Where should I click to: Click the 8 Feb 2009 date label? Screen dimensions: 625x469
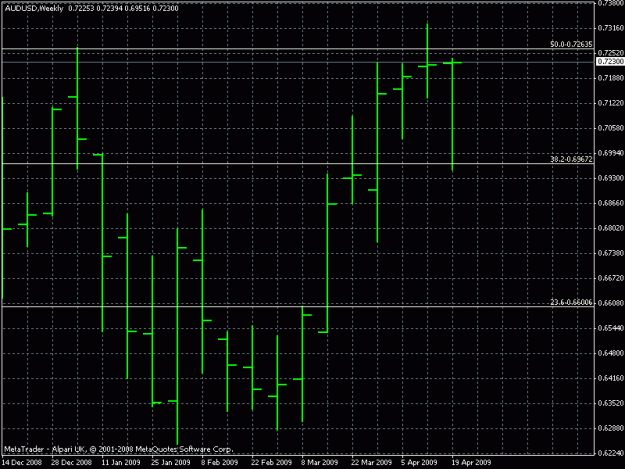[220, 462]
